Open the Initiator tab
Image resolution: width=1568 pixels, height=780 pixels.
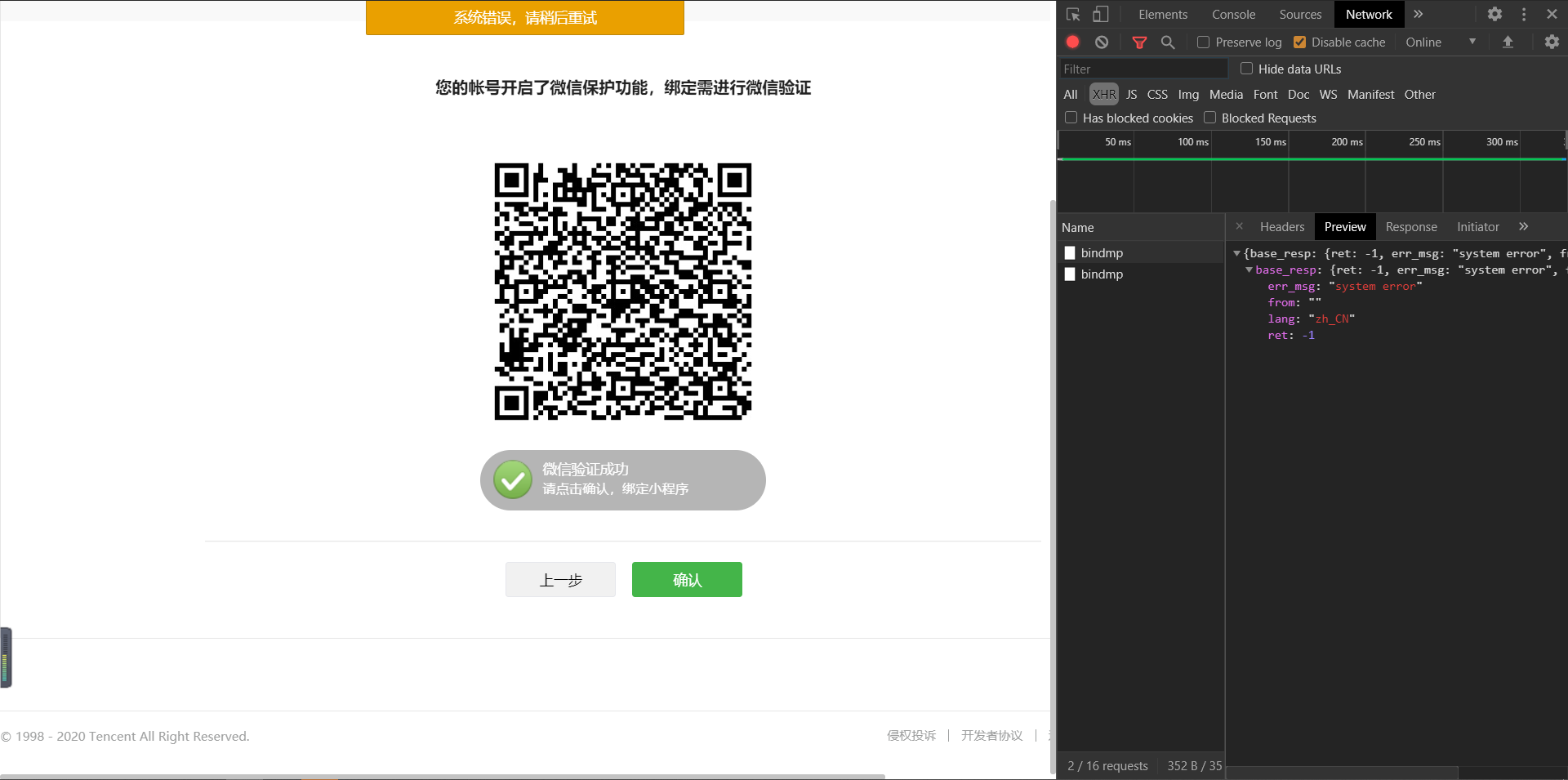coord(1478,226)
